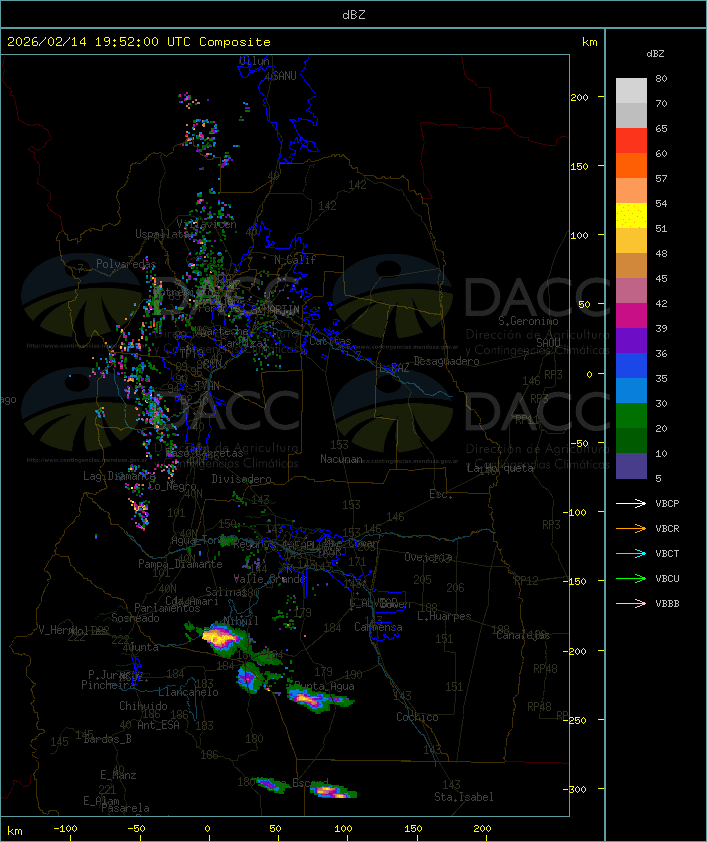Screen dimensions: 707x842
Task: Click the timestamp 2026/02/14 19:52:00 UTC Composite
Action: click(x=139, y=42)
